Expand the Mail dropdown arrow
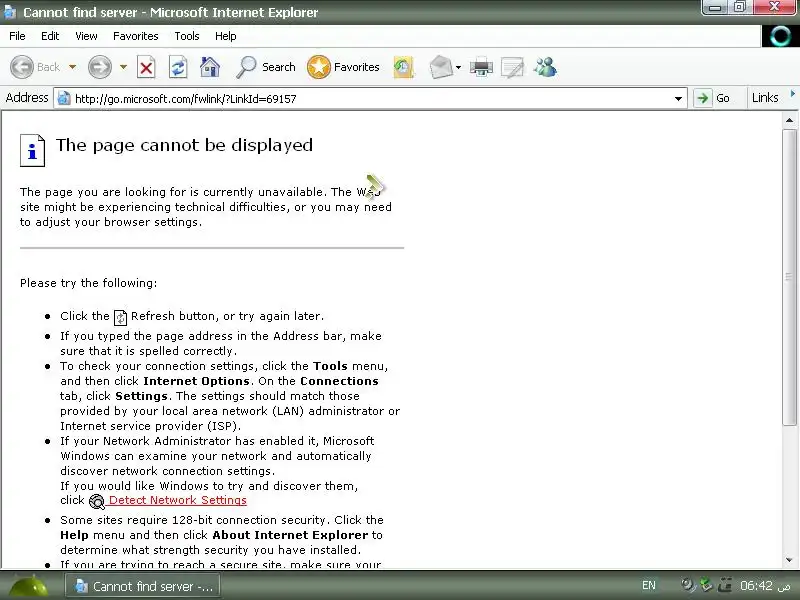The image size is (800, 600). (x=458, y=67)
